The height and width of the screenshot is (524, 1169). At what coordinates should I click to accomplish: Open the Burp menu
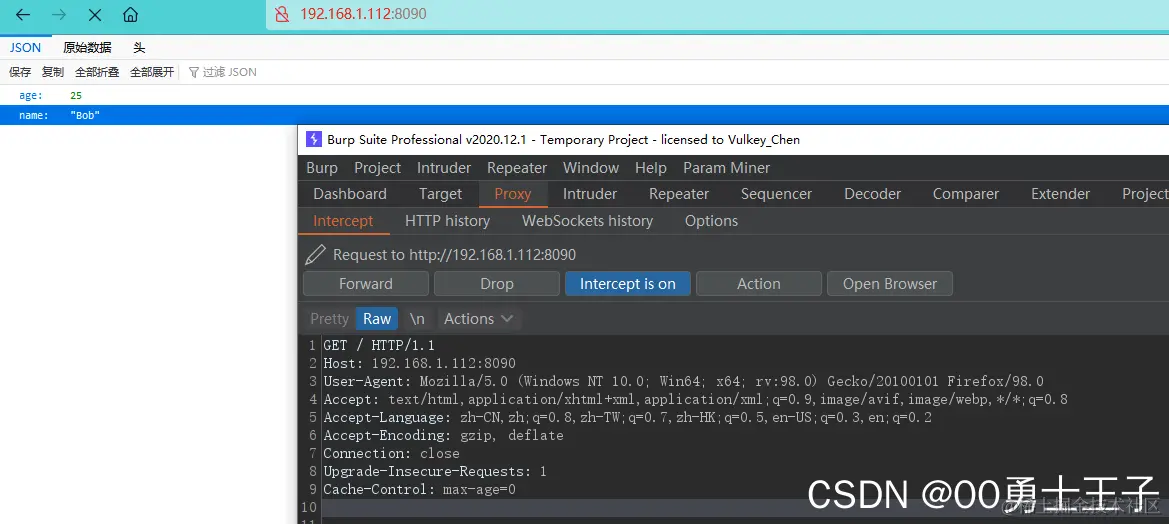(x=322, y=168)
